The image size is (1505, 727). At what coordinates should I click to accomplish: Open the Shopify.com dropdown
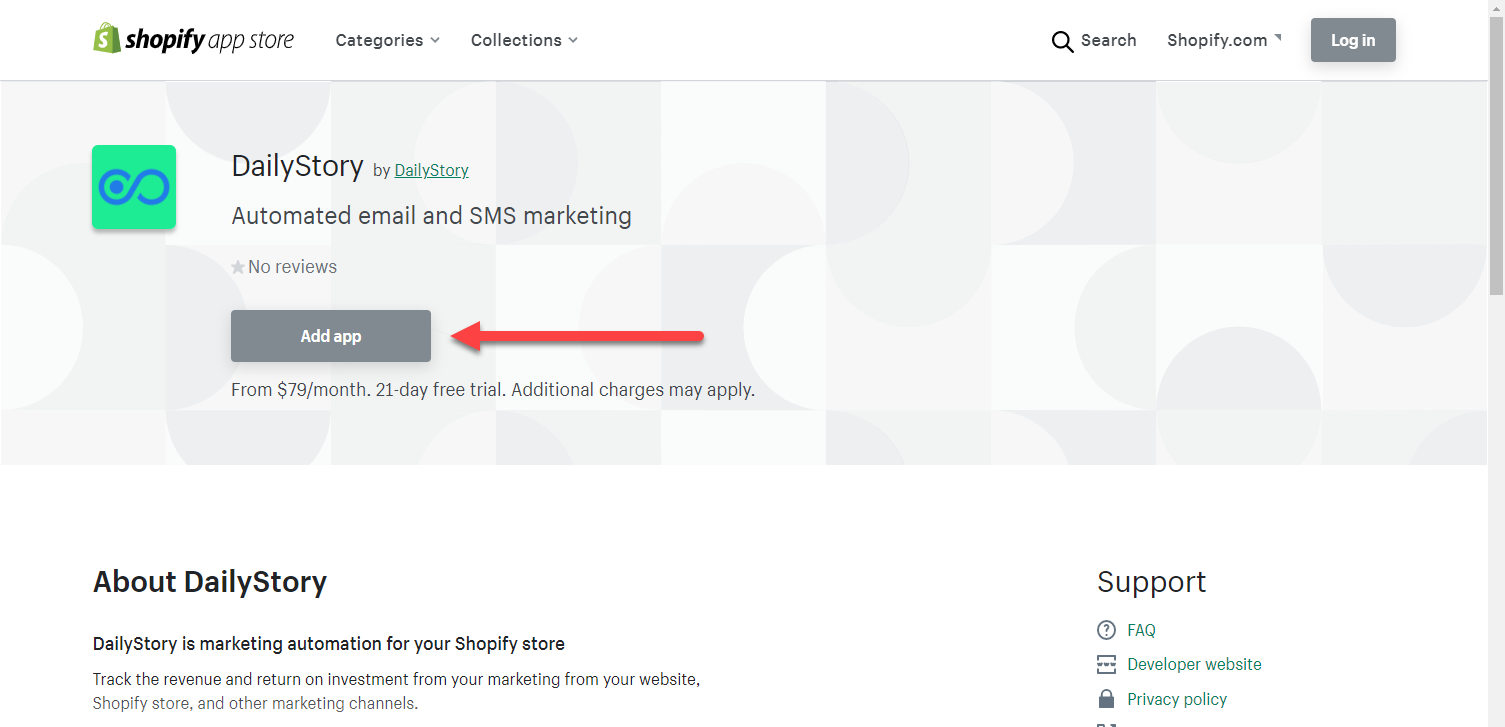[1224, 40]
